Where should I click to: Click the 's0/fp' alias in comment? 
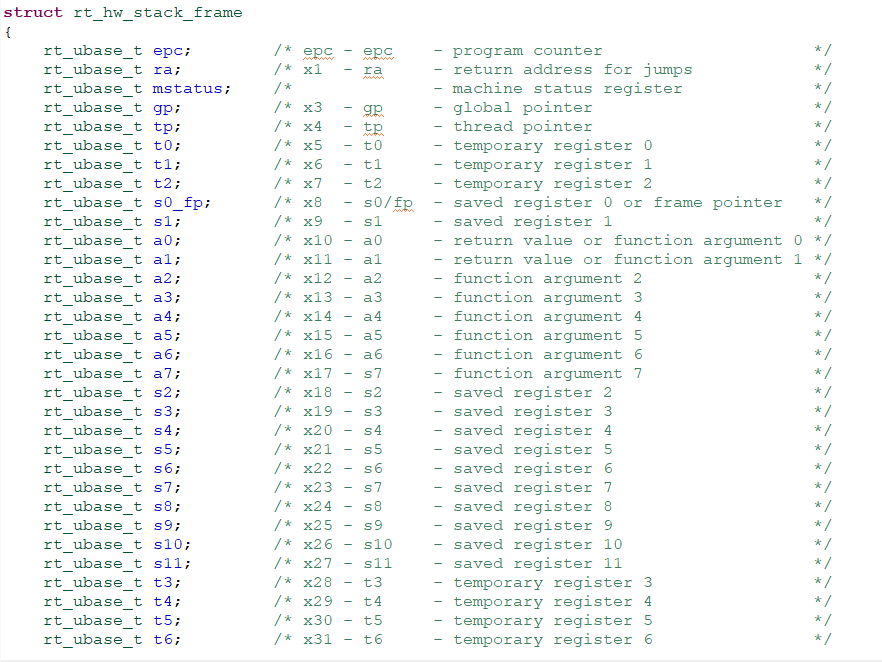388,204
